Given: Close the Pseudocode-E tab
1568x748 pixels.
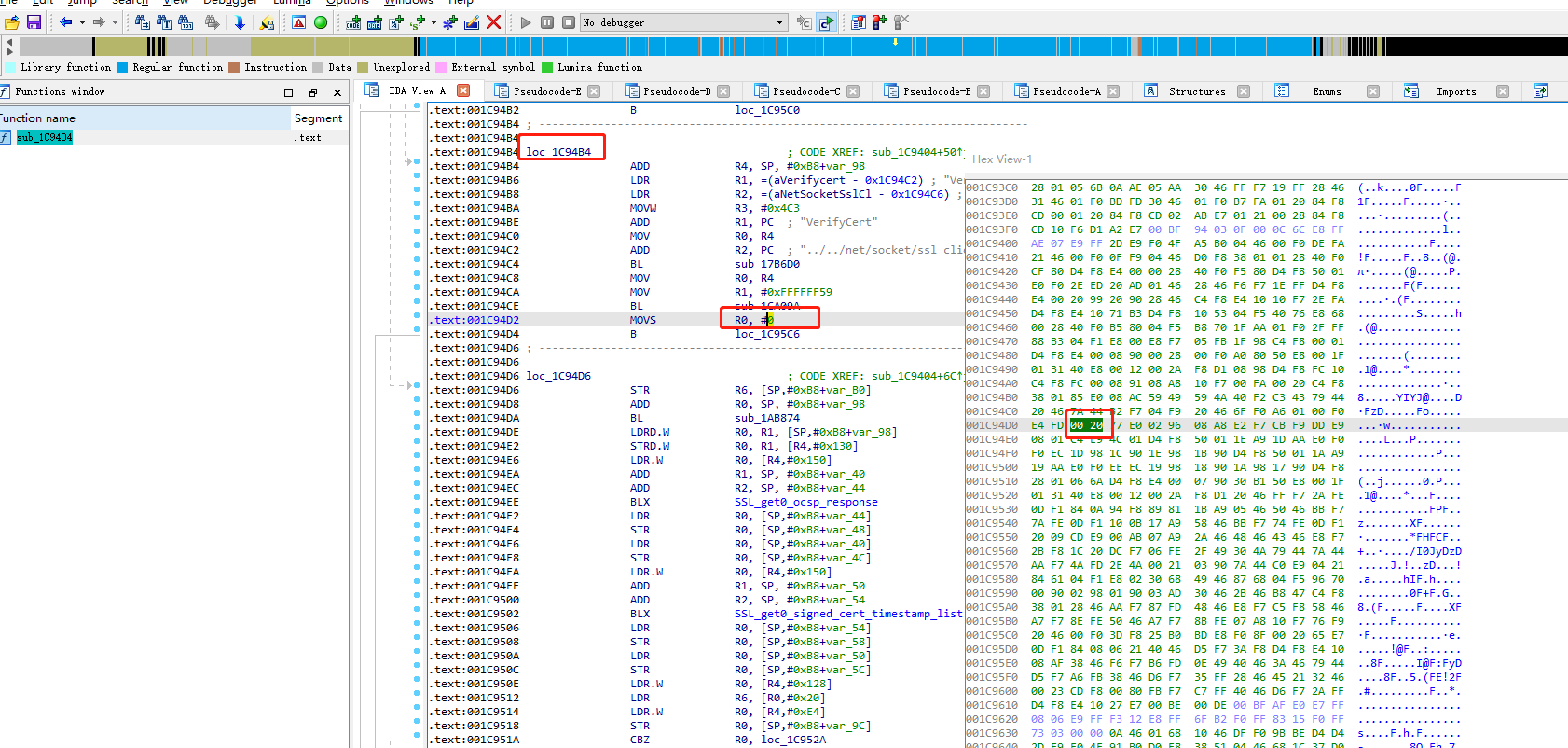Looking at the screenshot, I should 594,91.
